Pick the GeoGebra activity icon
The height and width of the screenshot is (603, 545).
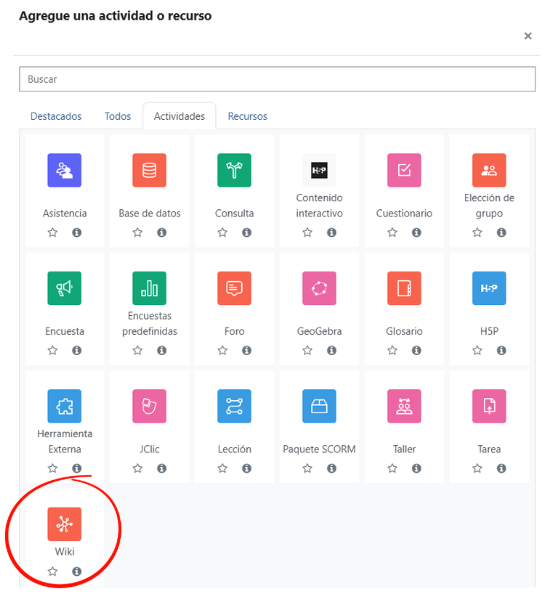coord(319,288)
